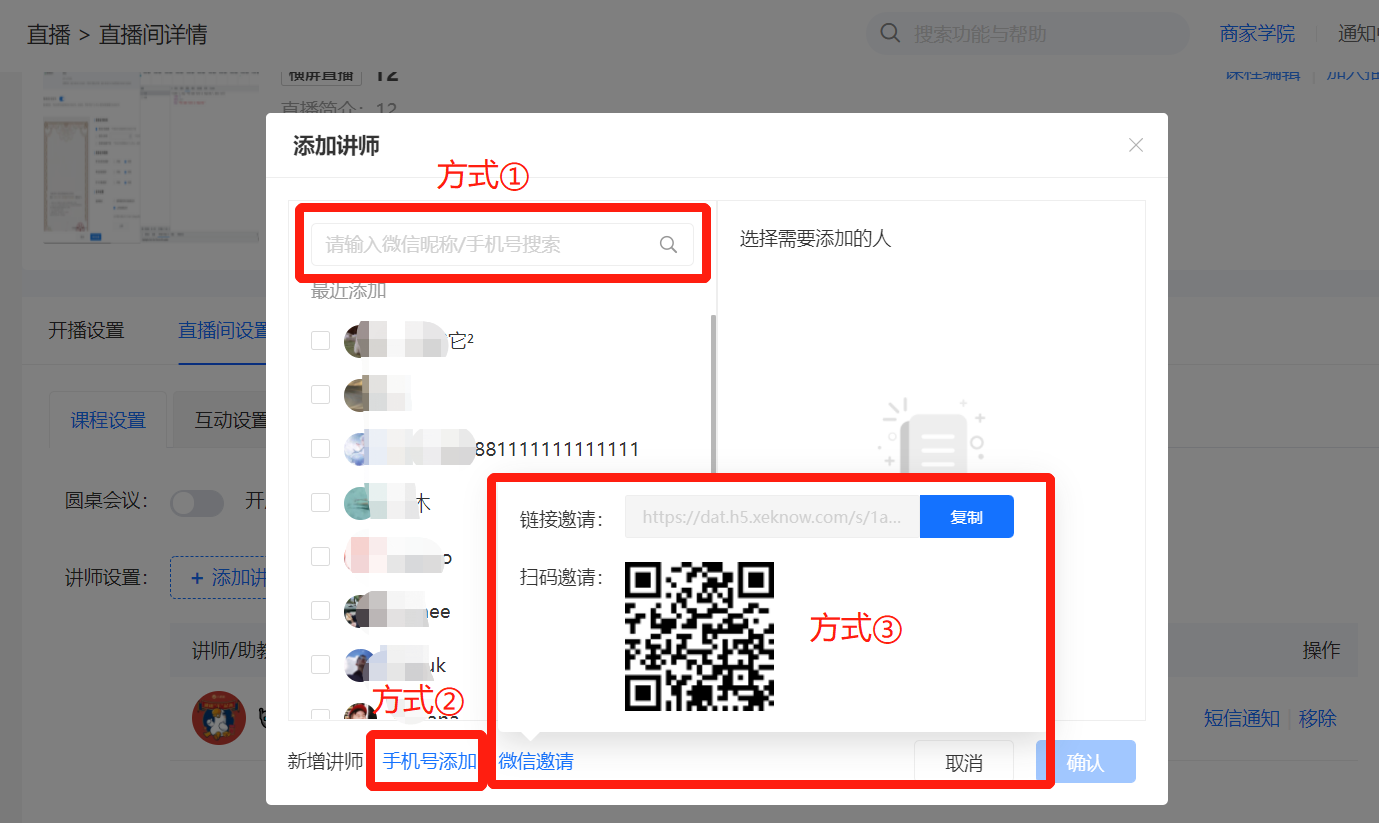Image resolution: width=1379 pixels, height=823 pixels.
Task: Close the 添加讲师 dialog with X icon
Action: tap(1136, 145)
